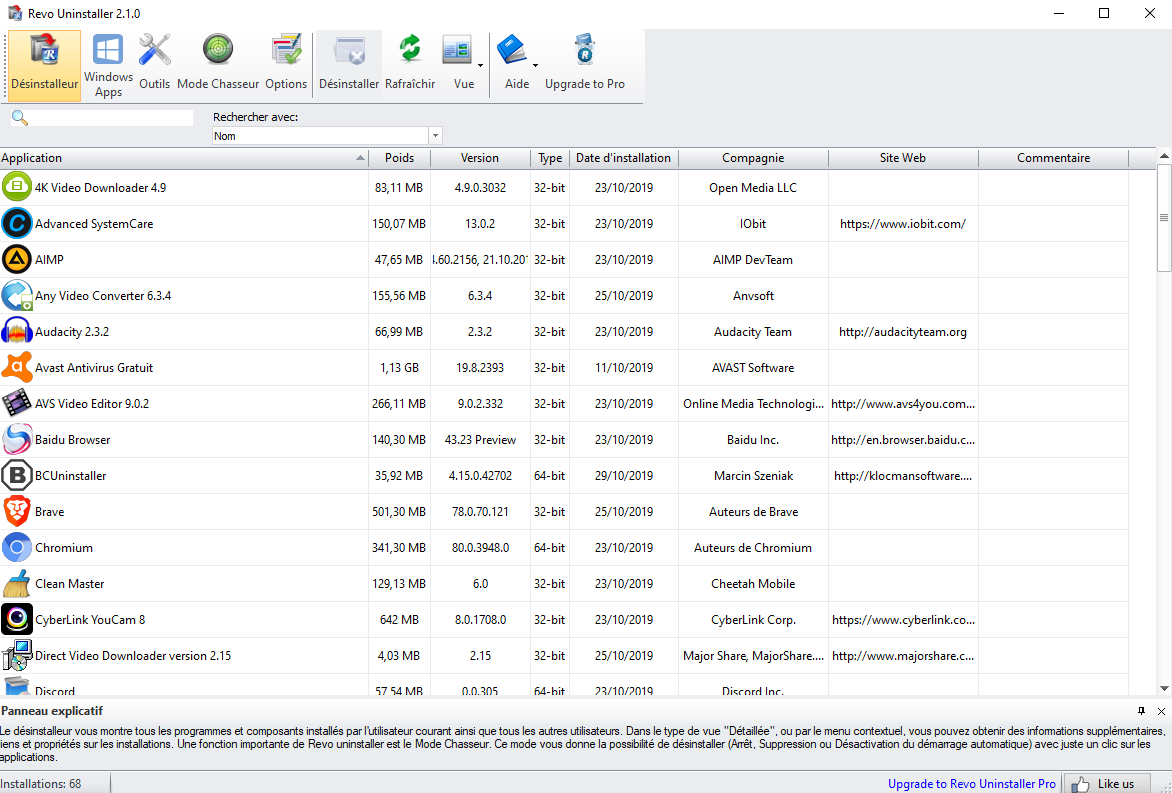Click the http://audacityteam.org website cell
Screen dimensions: 1172x793
point(903,332)
